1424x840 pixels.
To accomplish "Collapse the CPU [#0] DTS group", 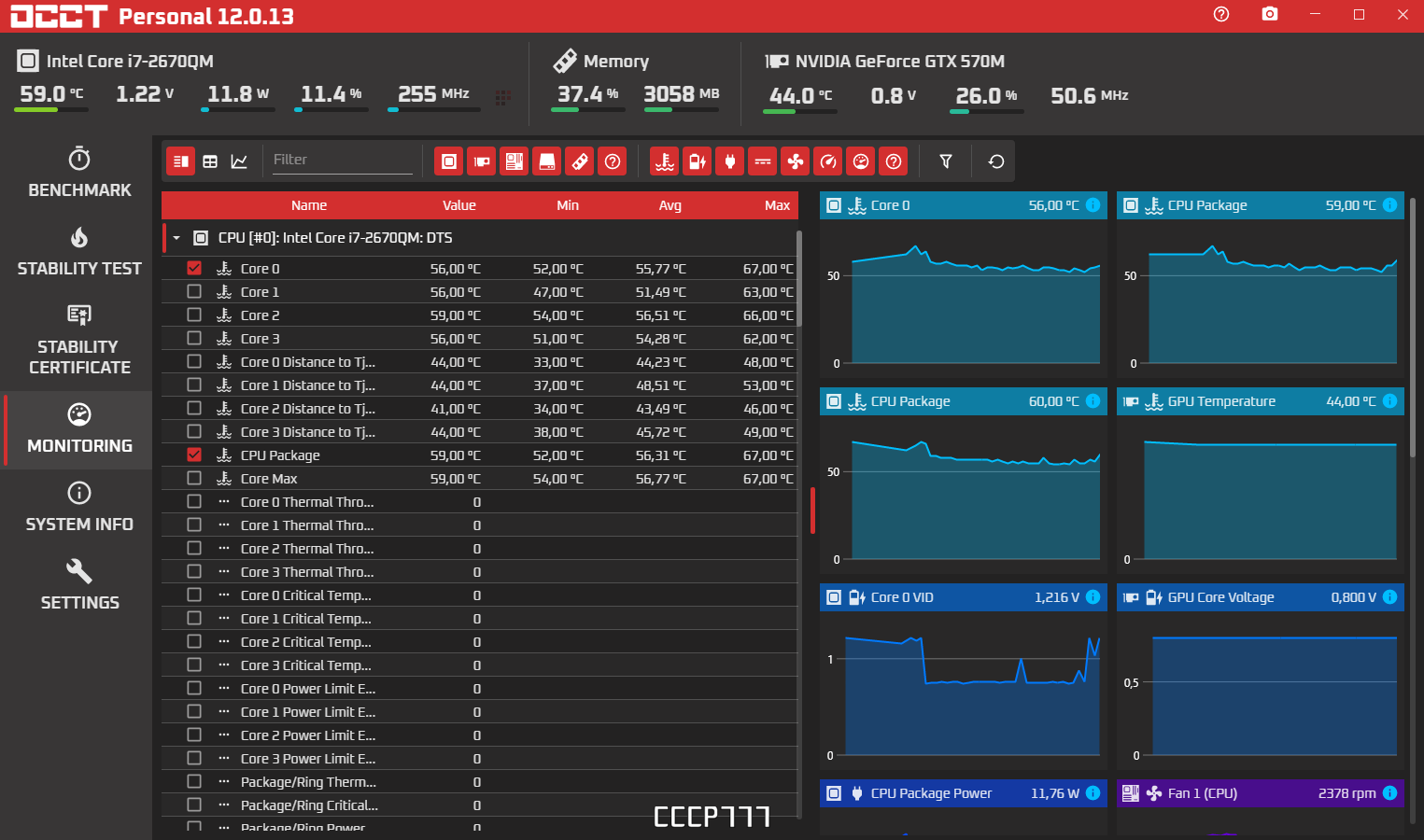I will pyautogui.click(x=176, y=238).
